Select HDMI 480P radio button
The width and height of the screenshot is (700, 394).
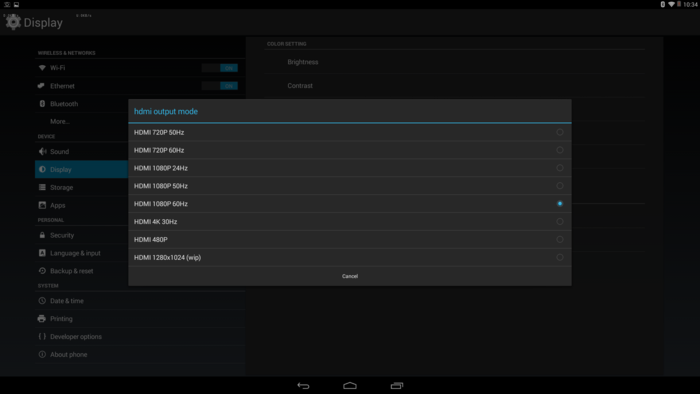point(559,239)
